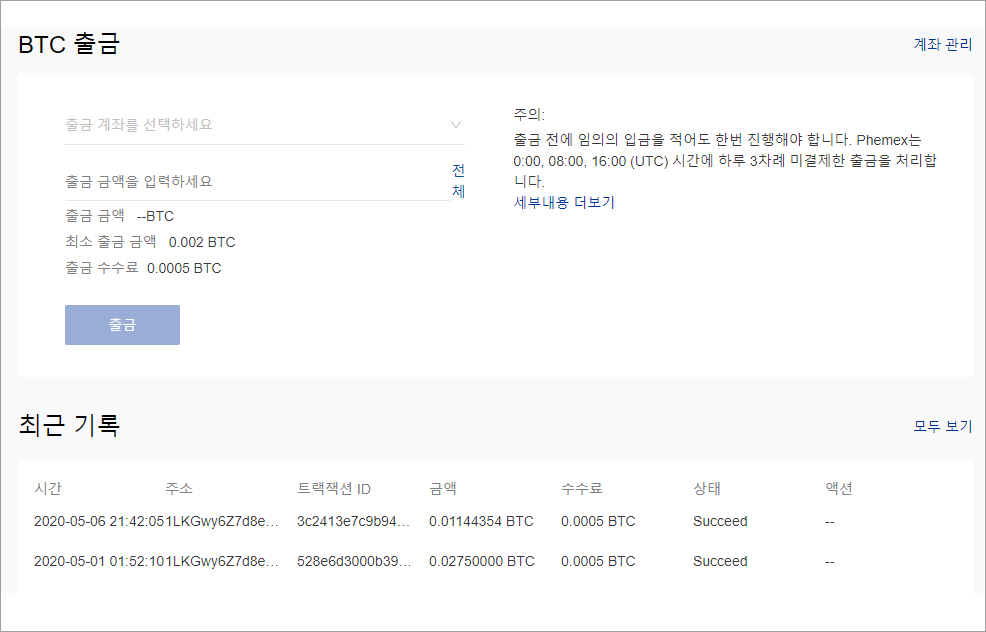Click the amount 0.02750000 BTC
986x632 pixels.
(482, 561)
